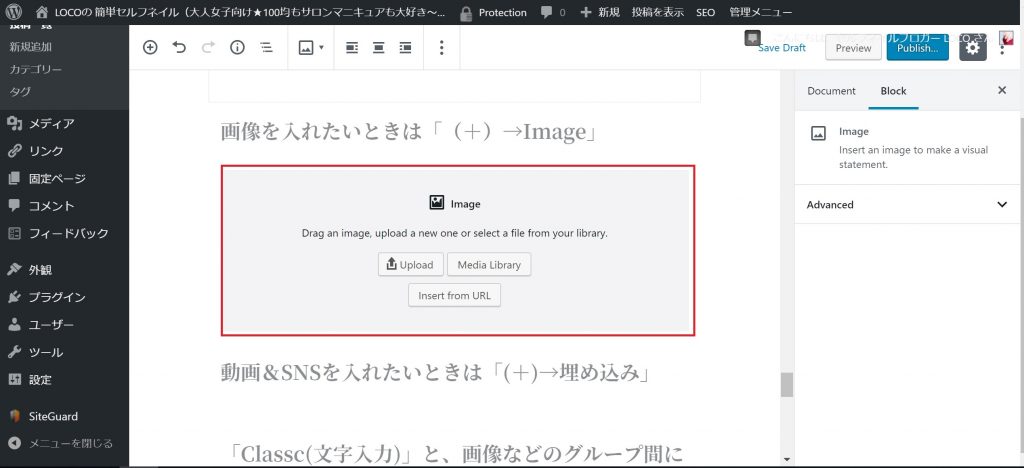Expand the Advanced panel
Screen dimensions: 1024x468
coord(908,204)
